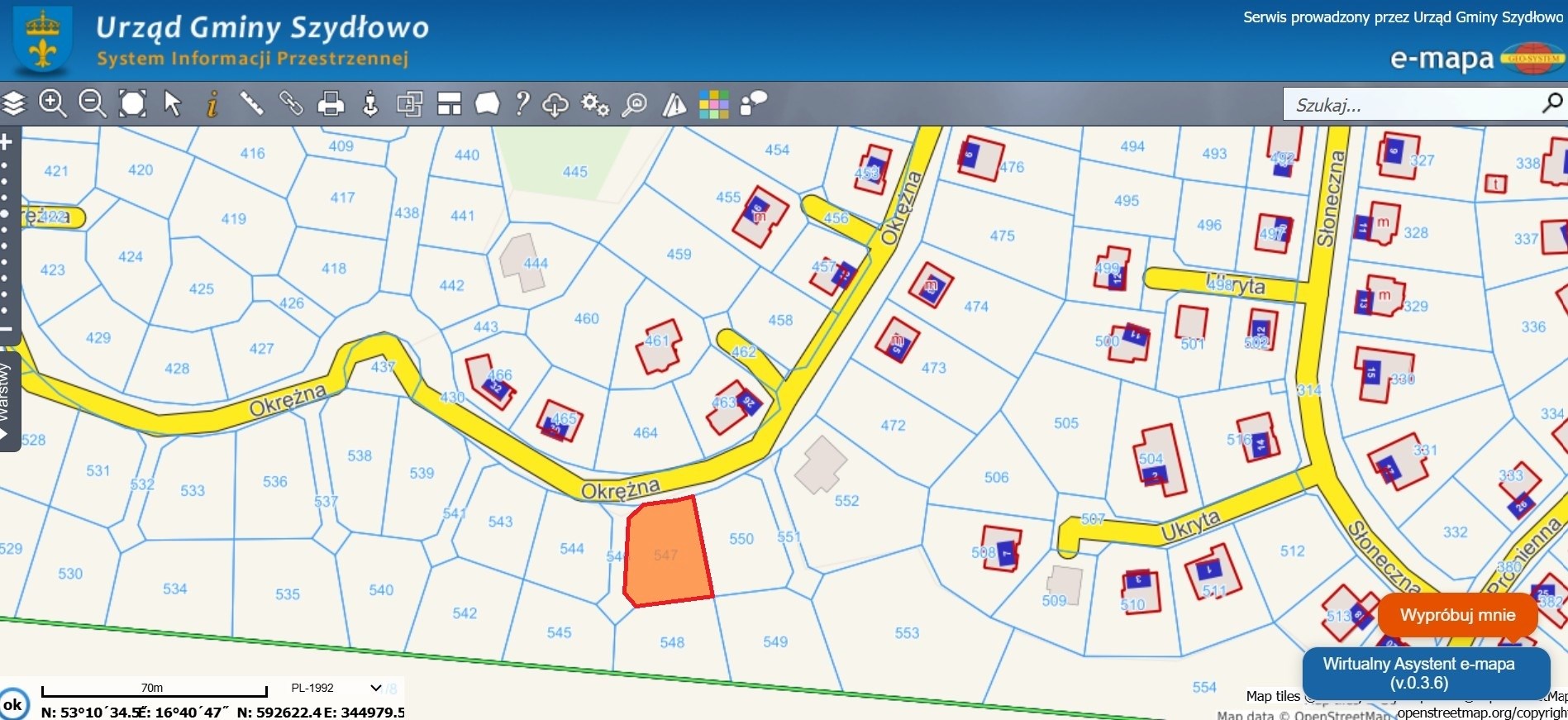Open the PL-1992 coordinate system dropdown
The height and width of the screenshot is (720, 1568).
pyautogui.click(x=336, y=688)
